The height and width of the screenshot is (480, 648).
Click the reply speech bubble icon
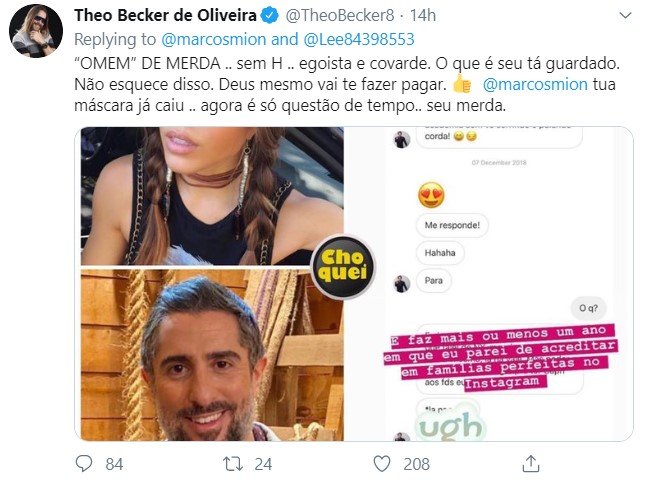pyautogui.click(x=84, y=463)
